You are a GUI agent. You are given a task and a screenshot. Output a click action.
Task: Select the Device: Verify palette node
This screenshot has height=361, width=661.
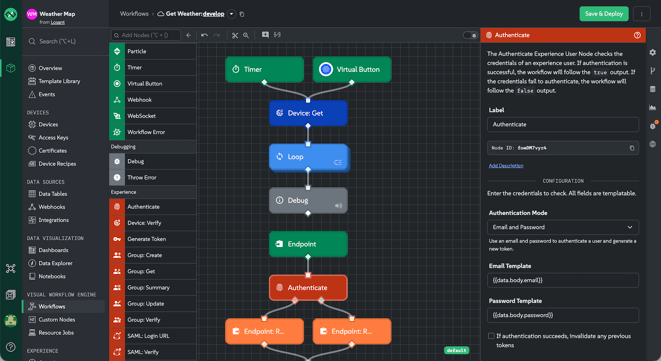coord(153,223)
